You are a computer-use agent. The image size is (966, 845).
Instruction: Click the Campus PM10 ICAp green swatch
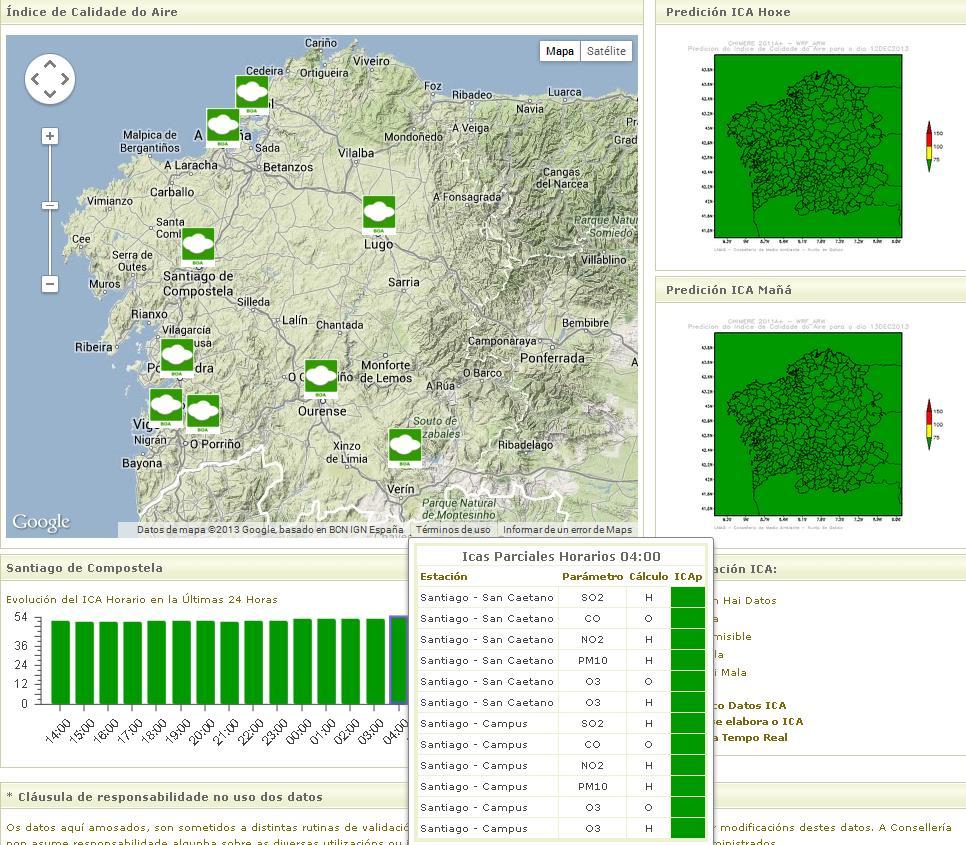(x=688, y=786)
